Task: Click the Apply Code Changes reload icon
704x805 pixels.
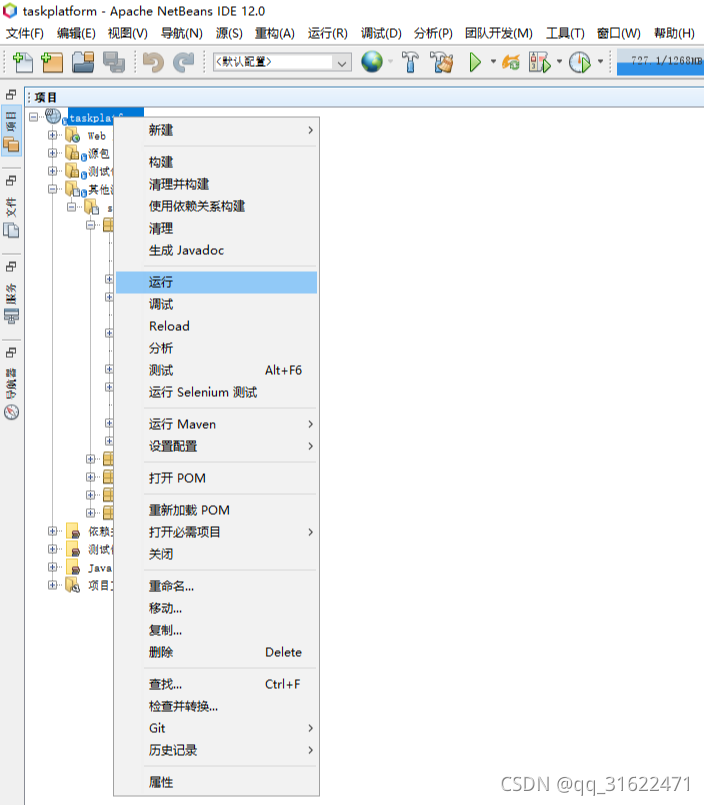Action: click(510, 62)
